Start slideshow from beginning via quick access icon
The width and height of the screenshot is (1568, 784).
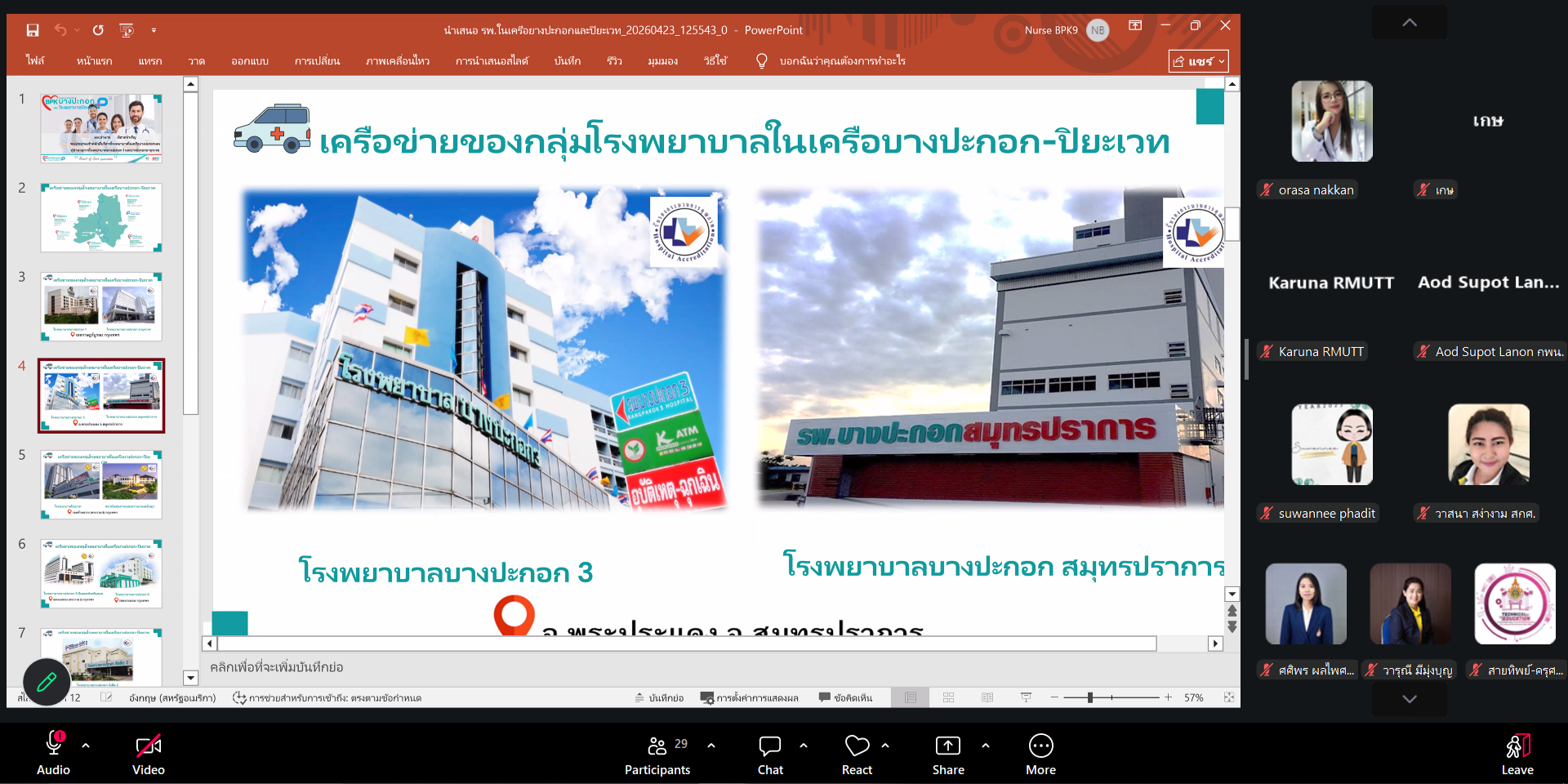point(127,30)
